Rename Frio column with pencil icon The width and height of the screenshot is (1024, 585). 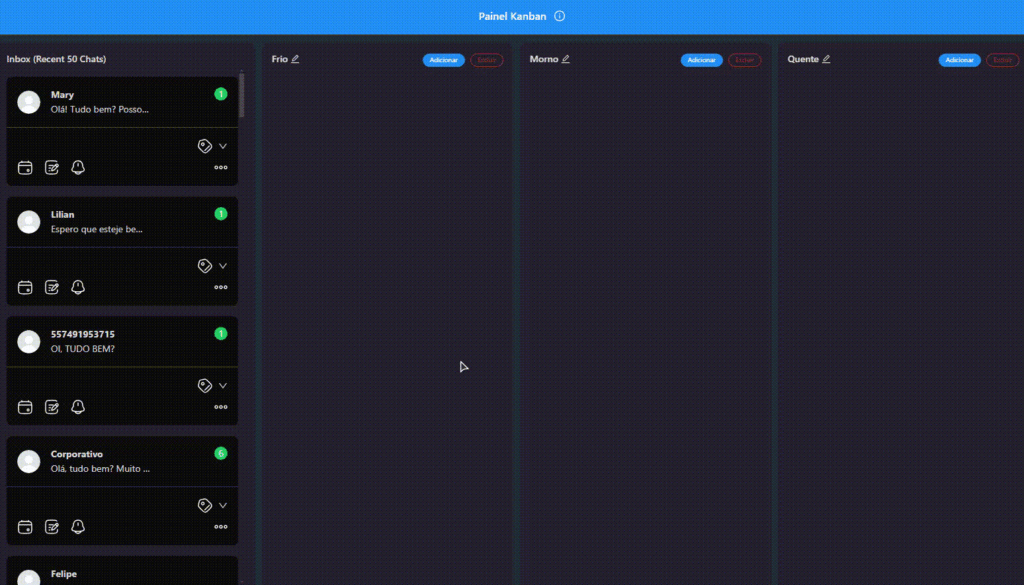coord(295,59)
